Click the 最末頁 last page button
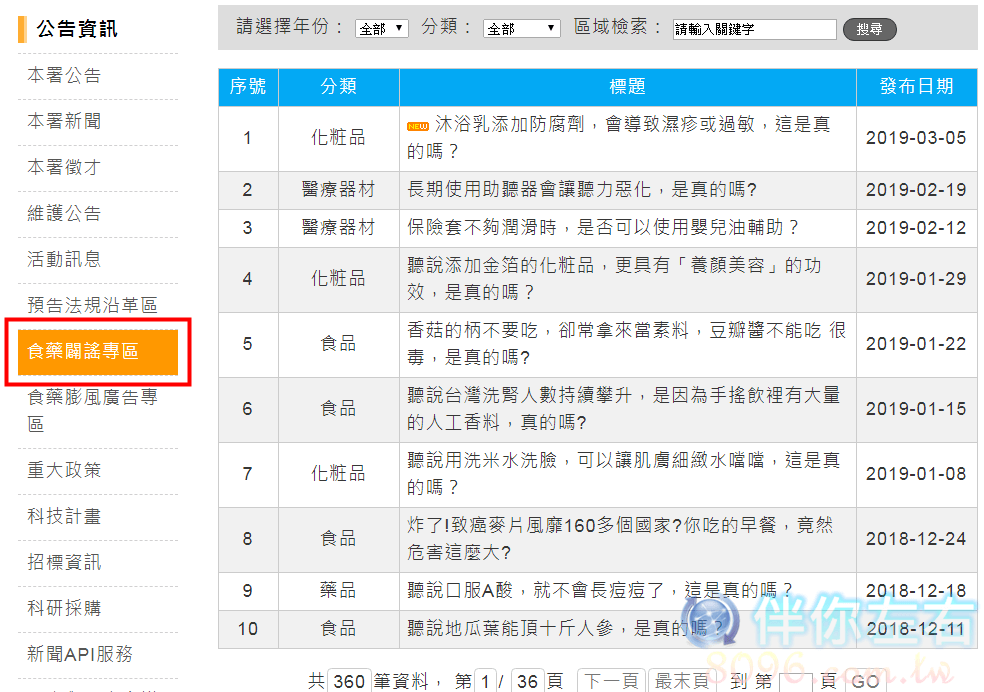The height and width of the screenshot is (692, 984). click(682, 681)
